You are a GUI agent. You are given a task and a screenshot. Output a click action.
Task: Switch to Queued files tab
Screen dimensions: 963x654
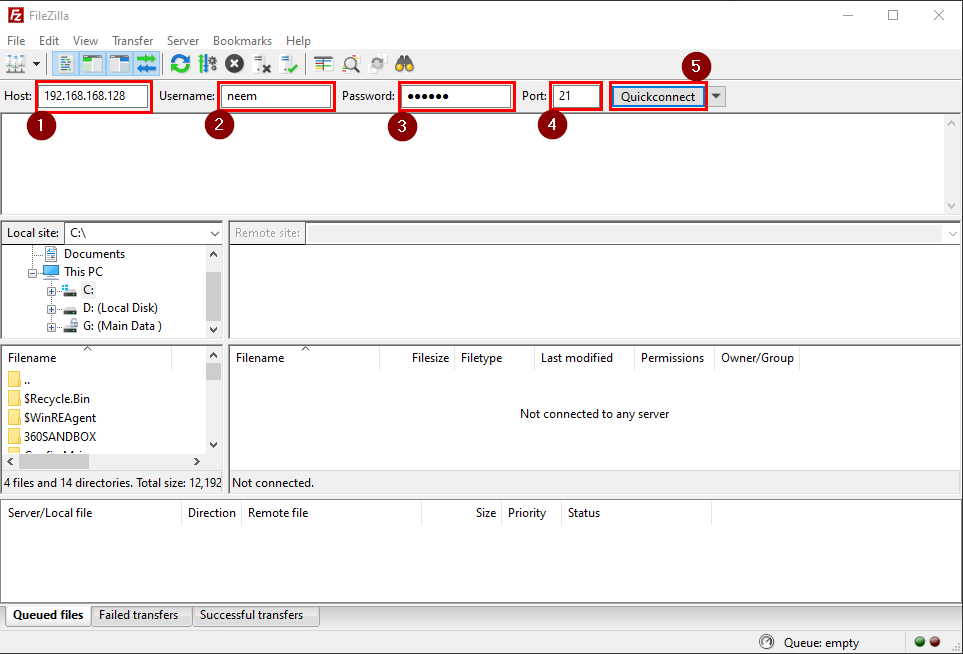tap(48, 615)
